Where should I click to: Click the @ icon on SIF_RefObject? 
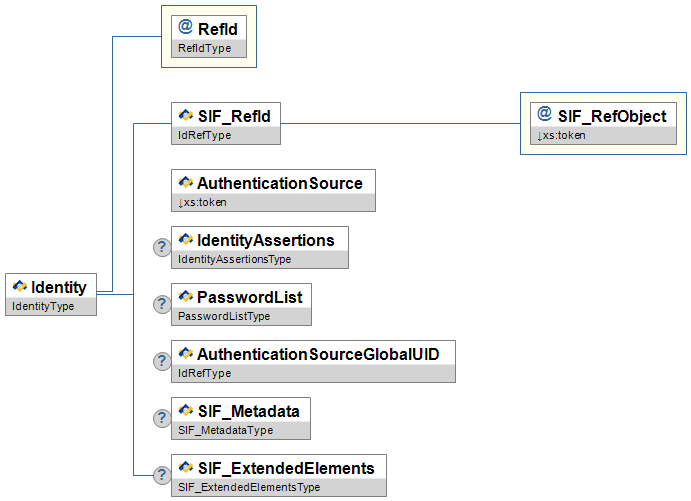(545, 115)
